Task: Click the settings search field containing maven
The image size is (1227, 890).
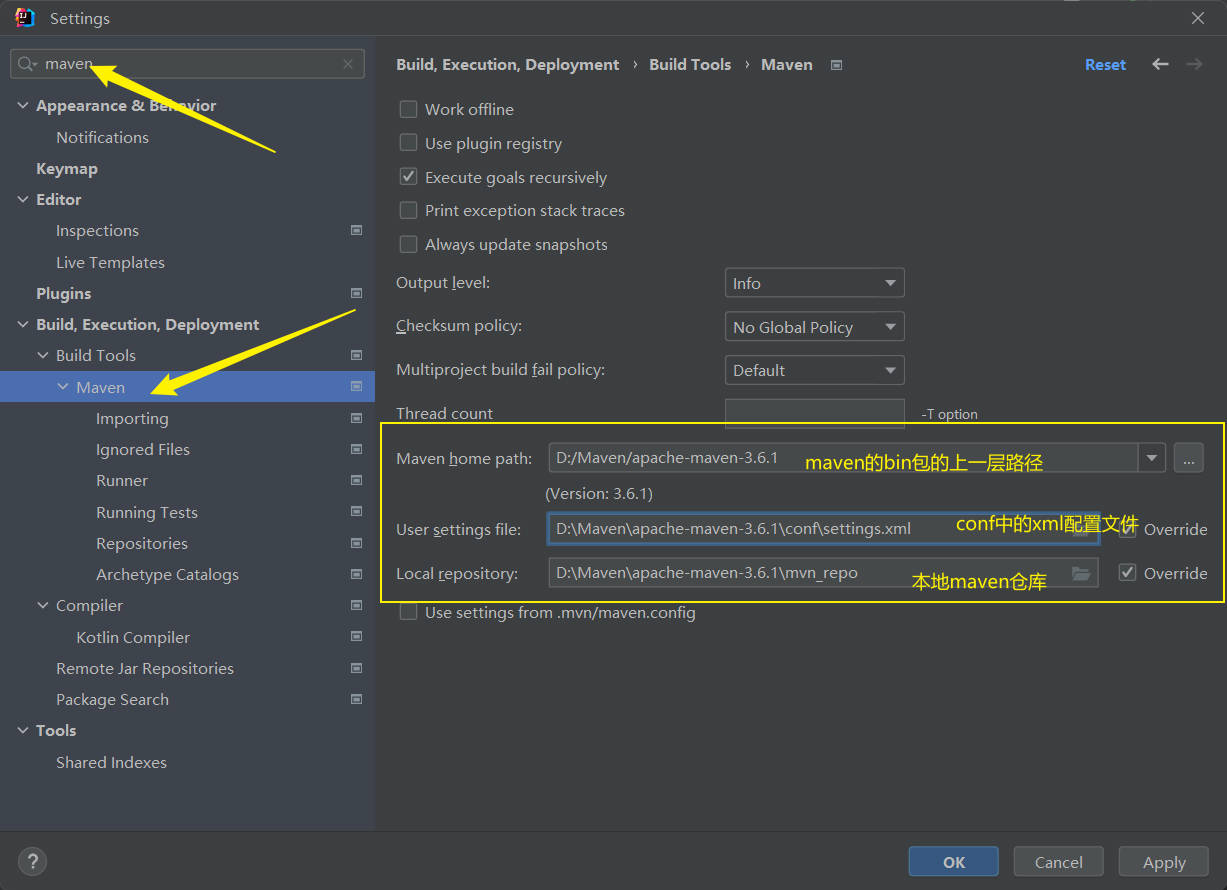Action: click(x=187, y=64)
